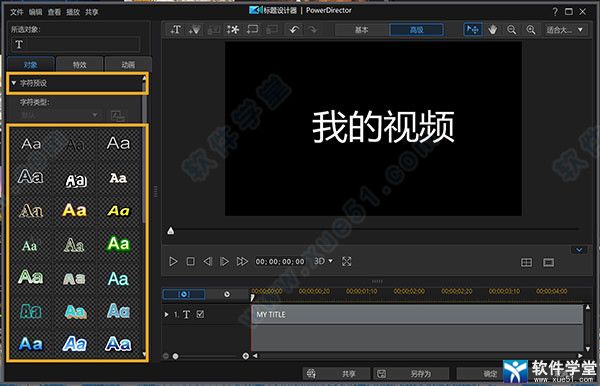
Task: Click the timeline playhead marker
Action: point(253,298)
